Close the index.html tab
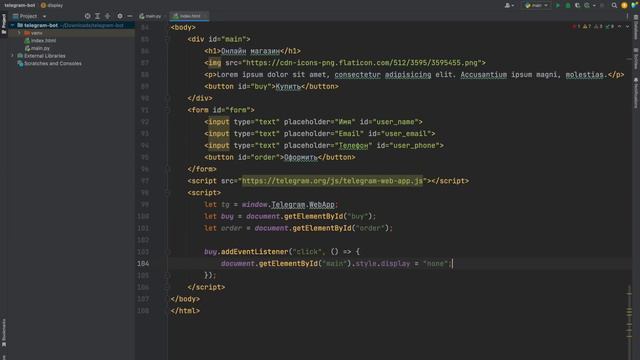 pos(205,16)
